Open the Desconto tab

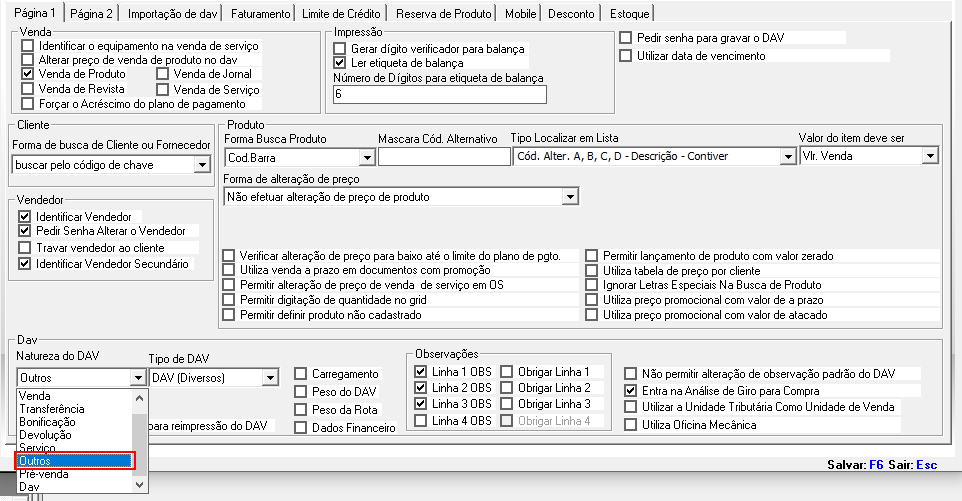coord(571,13)
